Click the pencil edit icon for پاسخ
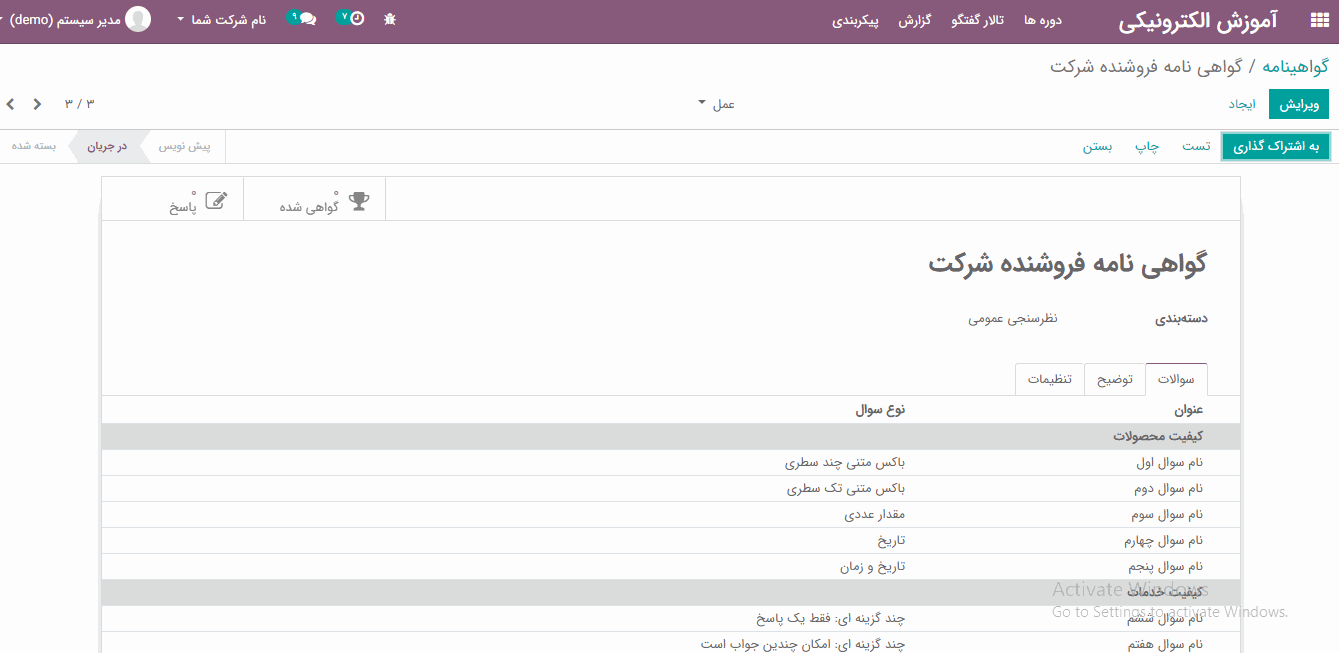The width and height of the screenshot is (1339, 653). click(216, 201)
